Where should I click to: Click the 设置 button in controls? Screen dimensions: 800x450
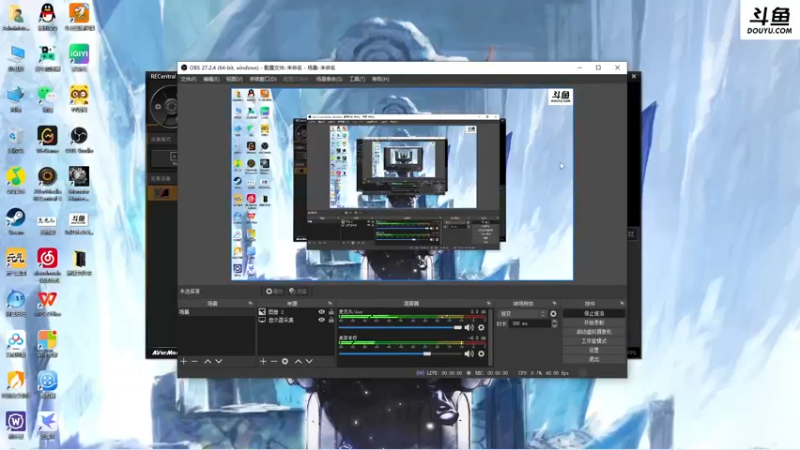594,350
